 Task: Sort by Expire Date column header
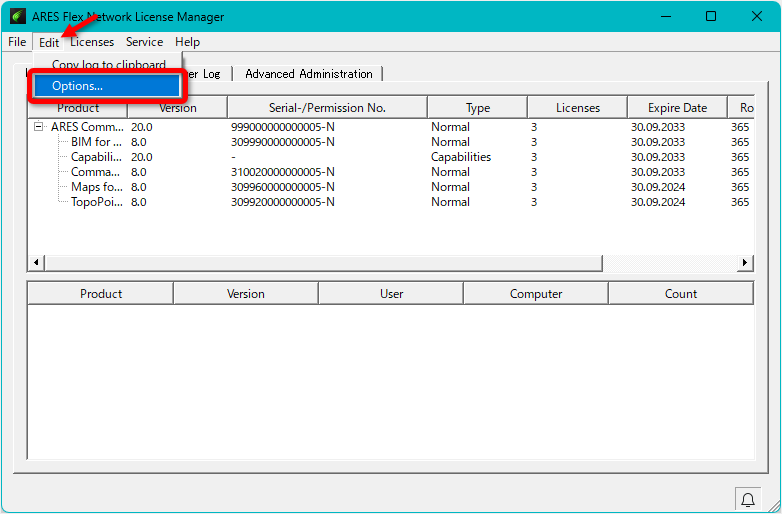677,108
